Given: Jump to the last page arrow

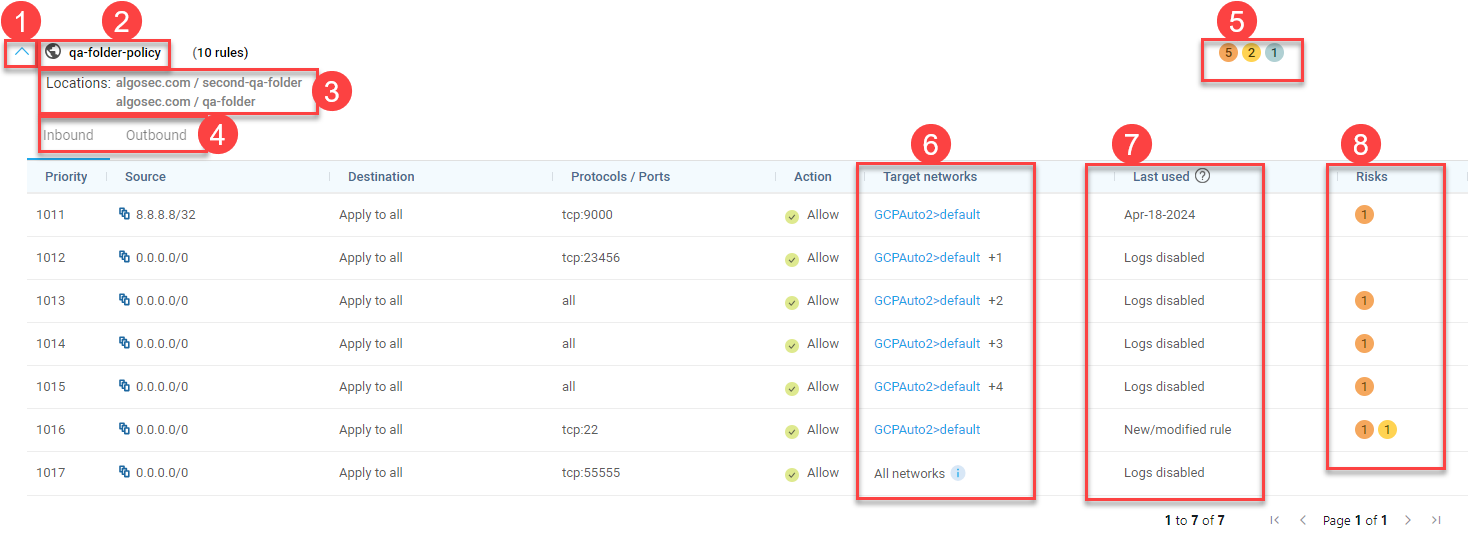Looking at the screenshot, I should point(1436,520).
